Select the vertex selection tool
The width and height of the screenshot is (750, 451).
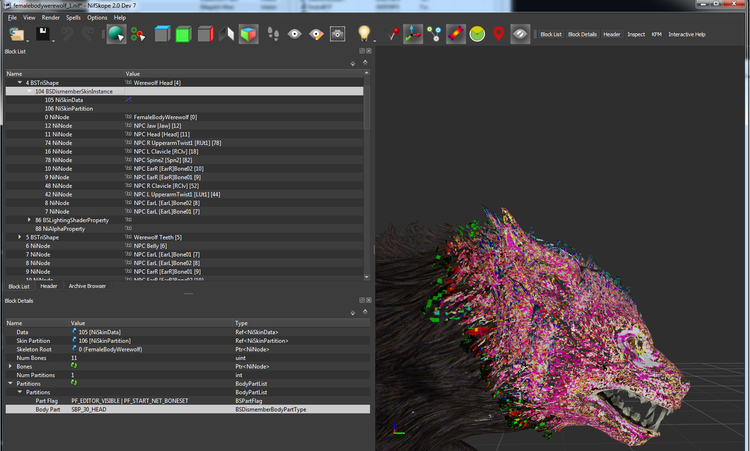pos(138,34)
